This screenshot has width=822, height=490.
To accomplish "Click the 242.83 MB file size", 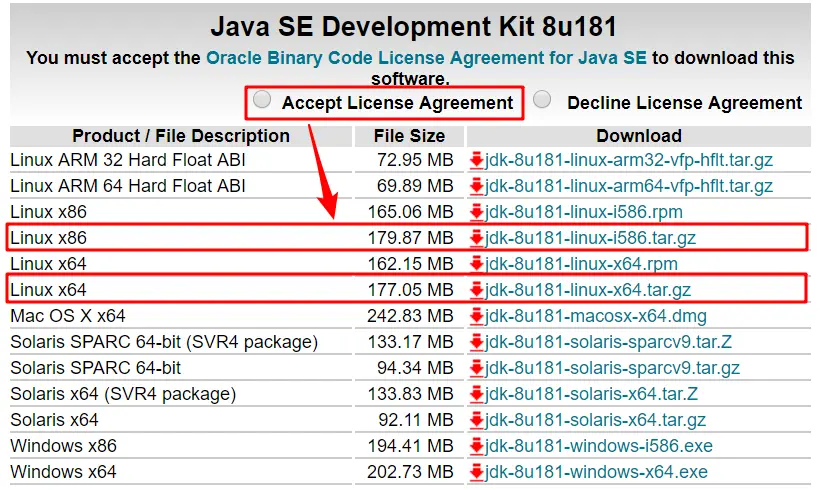I will (410, 316).
